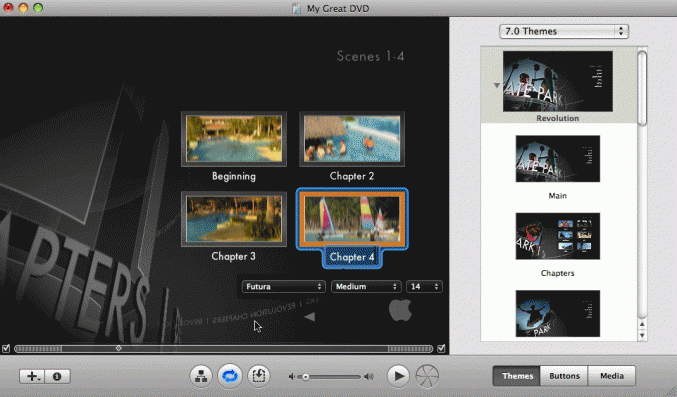Click the Burn disc icon
Viewport: 677px width, 397px height.
tap(427, 376)
